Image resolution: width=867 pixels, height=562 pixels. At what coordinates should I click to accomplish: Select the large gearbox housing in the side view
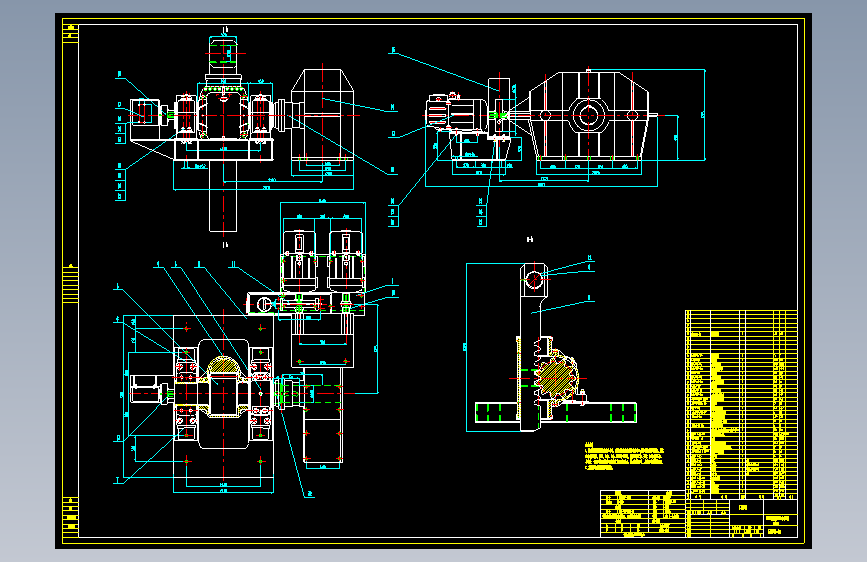tap(589, 115)
